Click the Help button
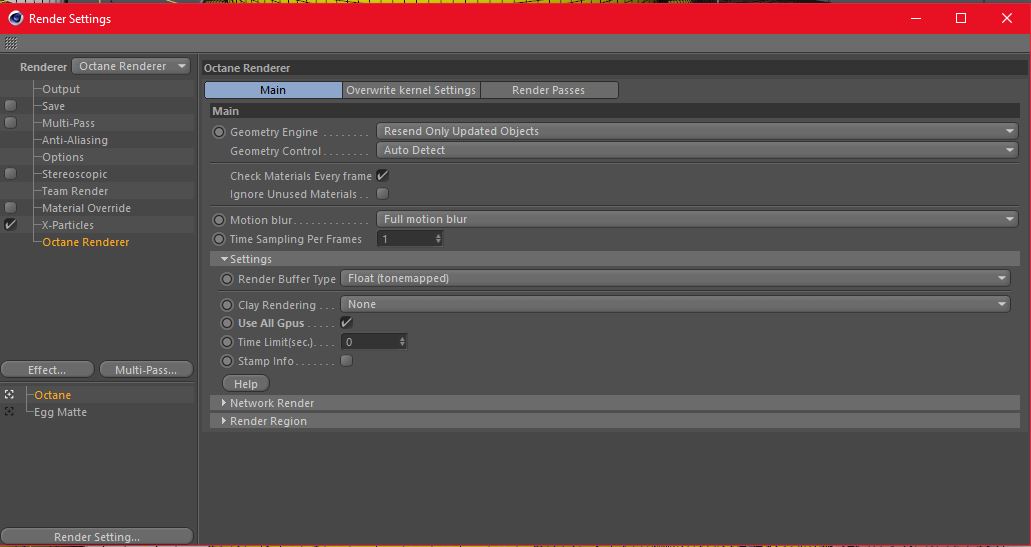 pos(246,383)
